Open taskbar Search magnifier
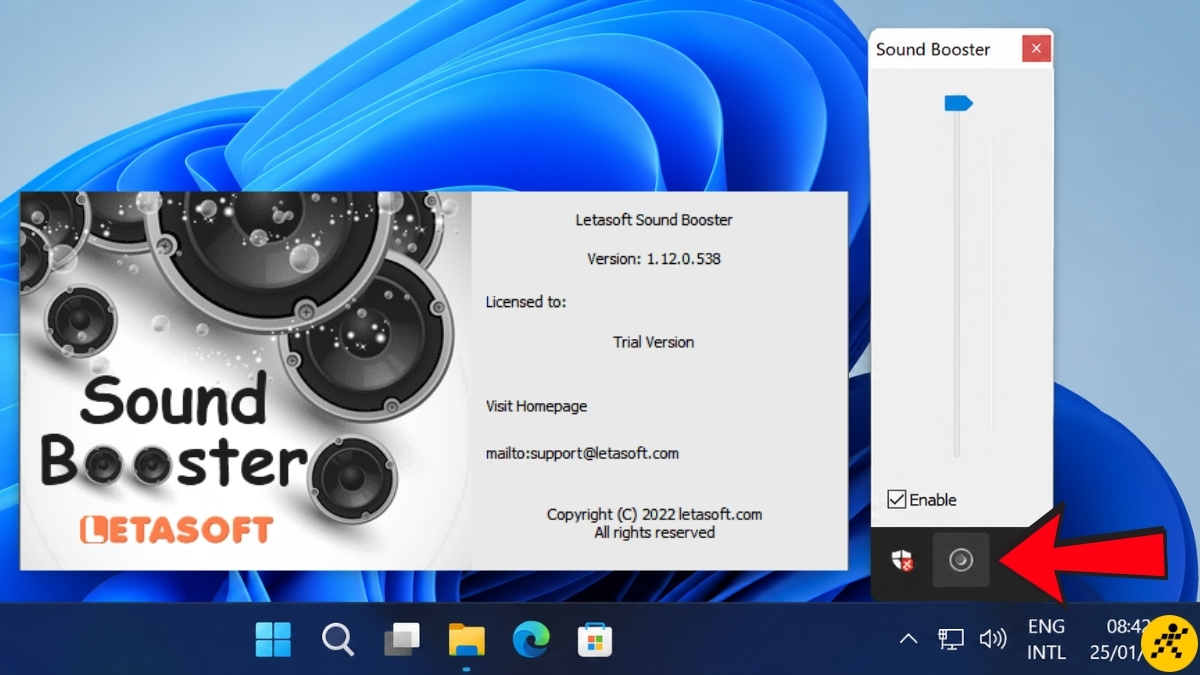Image resolution: width=1200 pixels, height=675 pixels. 337,639
